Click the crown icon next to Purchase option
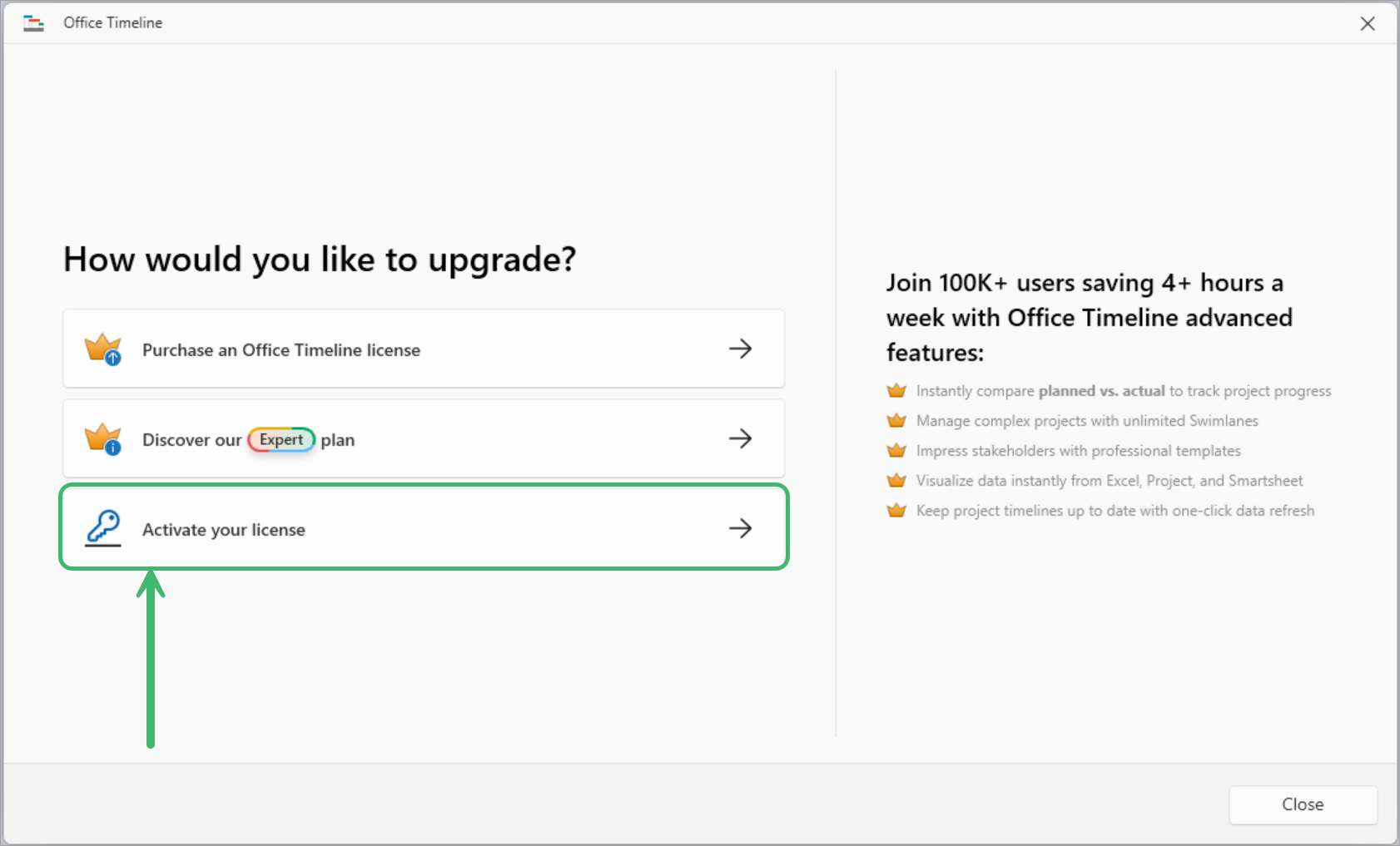Viewport: 1400px width, 846px height. click(102, 349)
